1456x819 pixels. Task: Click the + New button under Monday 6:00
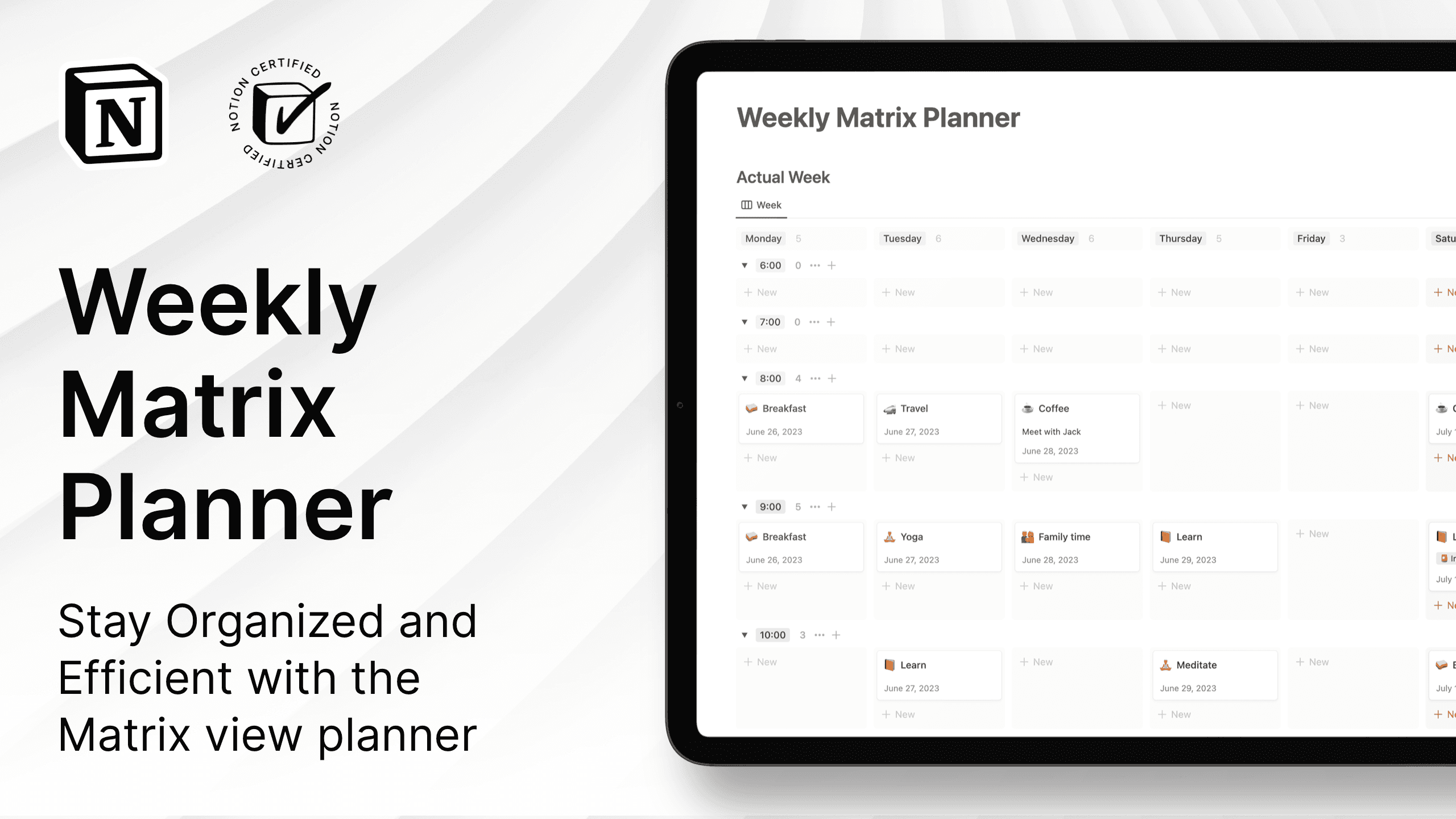[x=763, y=292]
